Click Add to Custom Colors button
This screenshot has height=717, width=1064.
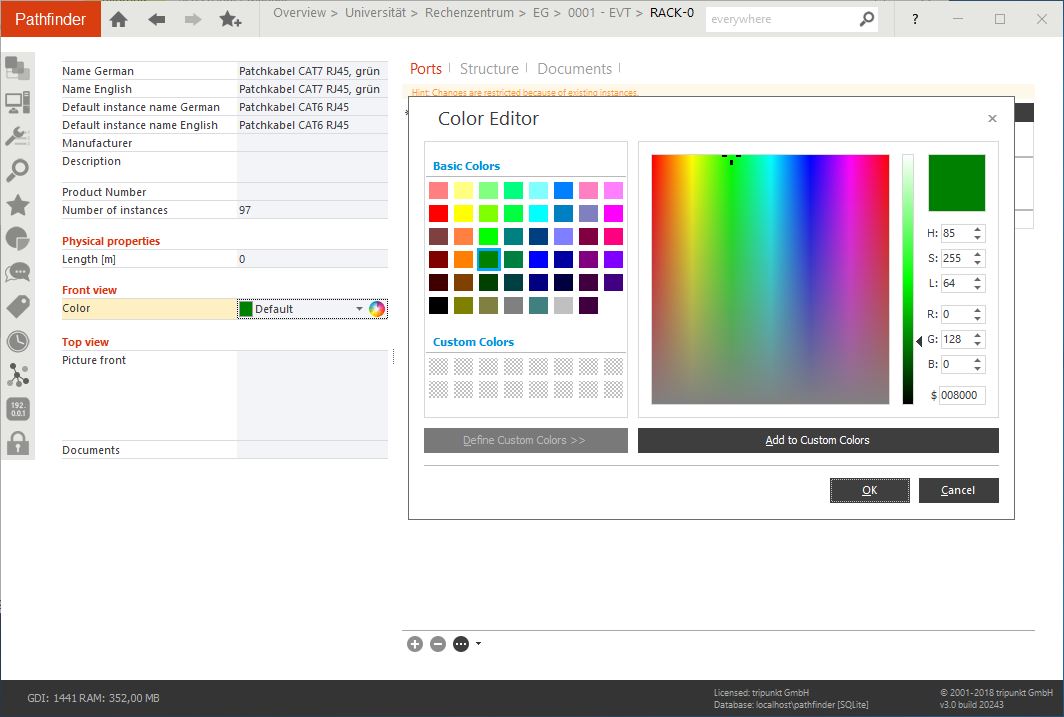[817, 440]
